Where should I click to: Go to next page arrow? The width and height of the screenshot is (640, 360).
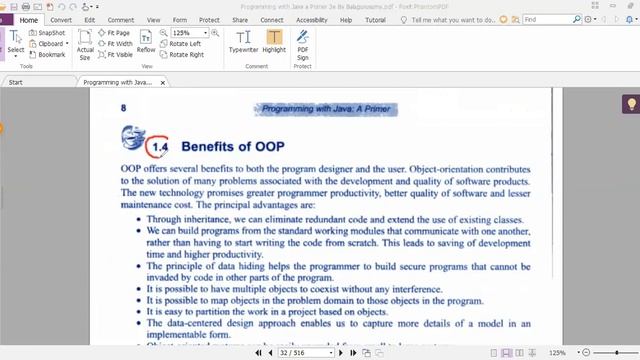pyautogui.click(x=341, y=353)
